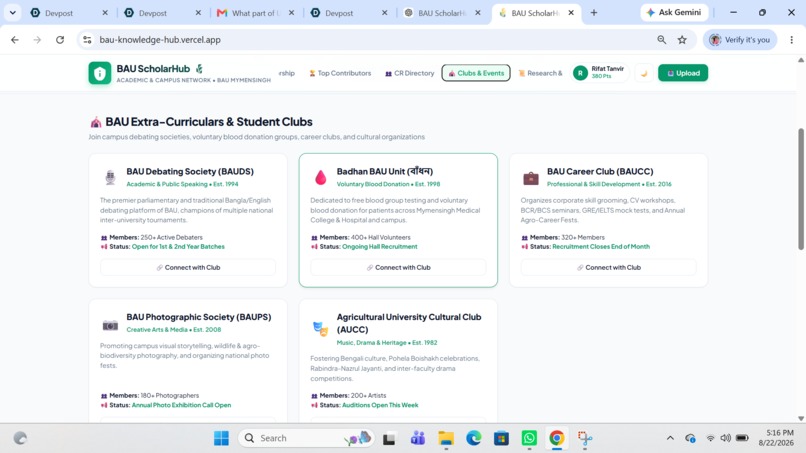Click 'Open for 1st & 2nd Year Batches' status
This screenshot has width=806, height=453.
pos(178,247)
